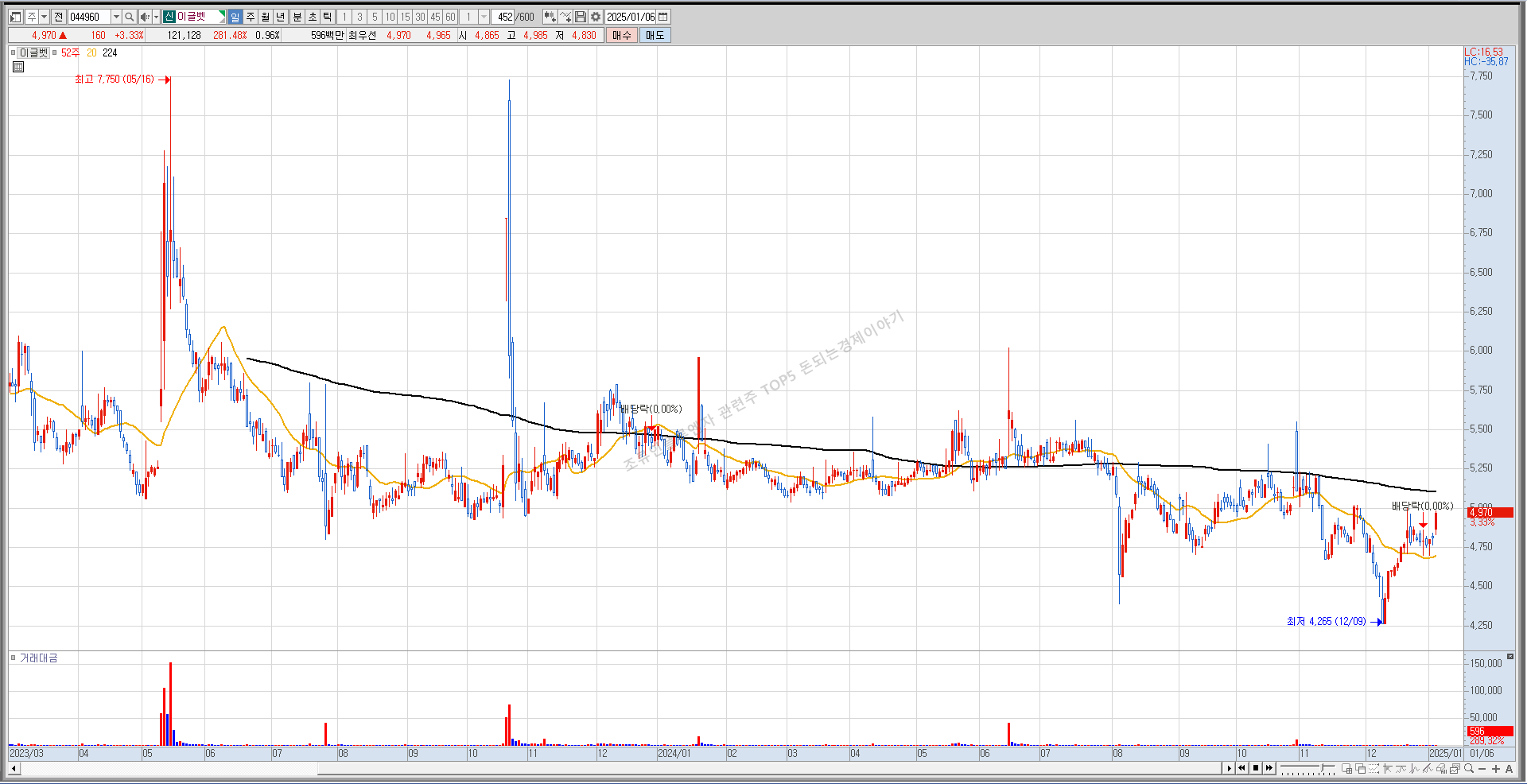Click the 최저 4,265 (12/09) low label

(1326, 622)
